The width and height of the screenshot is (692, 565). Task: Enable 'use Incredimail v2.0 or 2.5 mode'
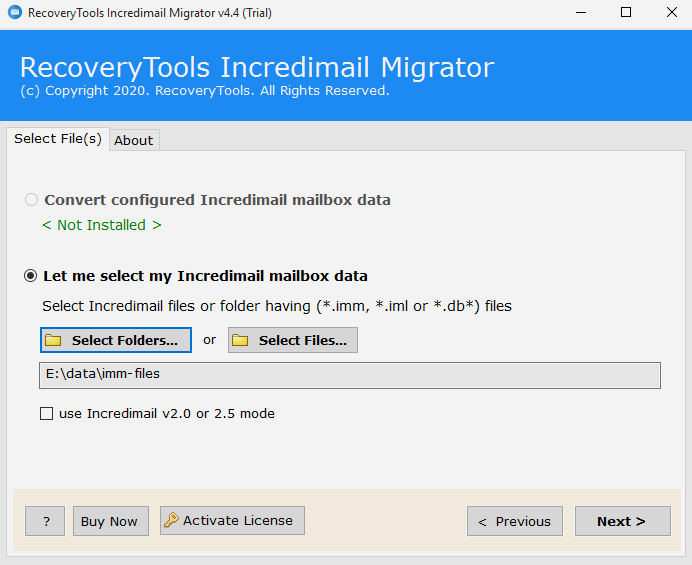[47, 414]
